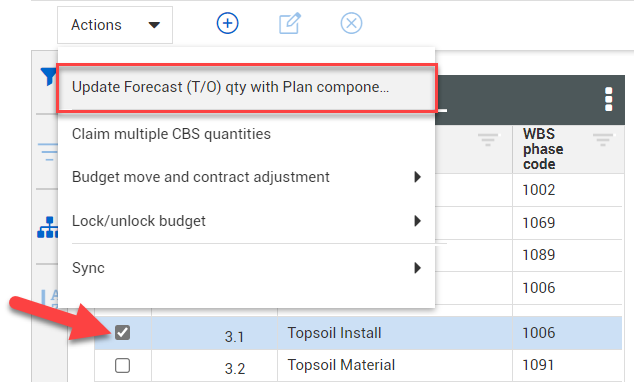Click the edit pencil icon
634x382 pixels.
pyautogui.click(x=290, y=23)
